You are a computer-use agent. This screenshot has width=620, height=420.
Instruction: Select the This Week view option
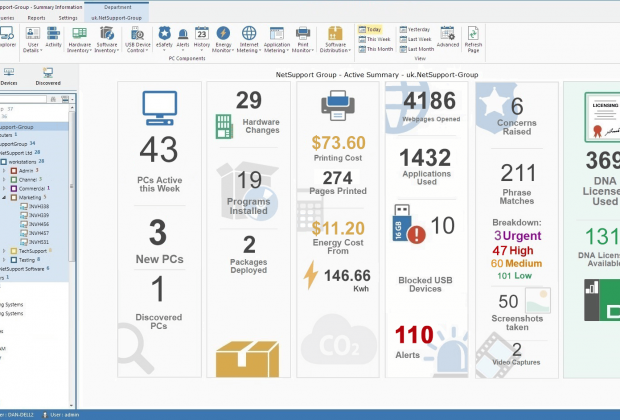[374, 39]
